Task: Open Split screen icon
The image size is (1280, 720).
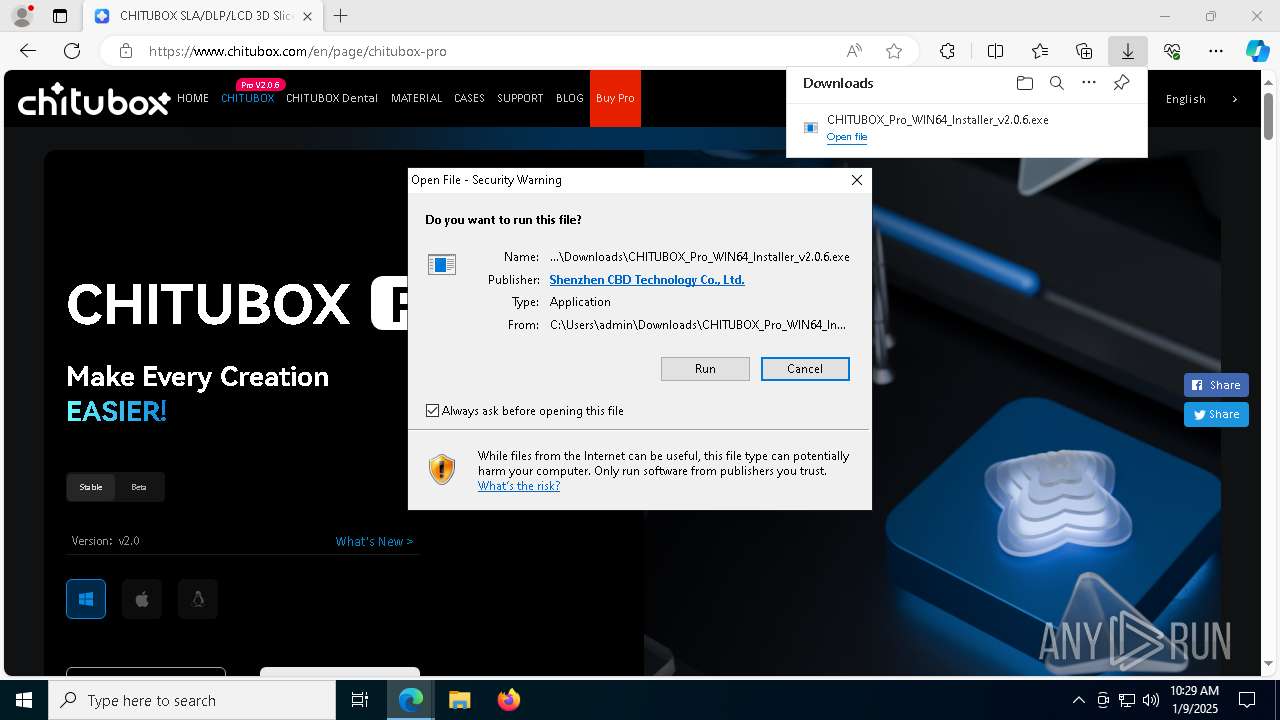Action: click(x=995, y=51)
